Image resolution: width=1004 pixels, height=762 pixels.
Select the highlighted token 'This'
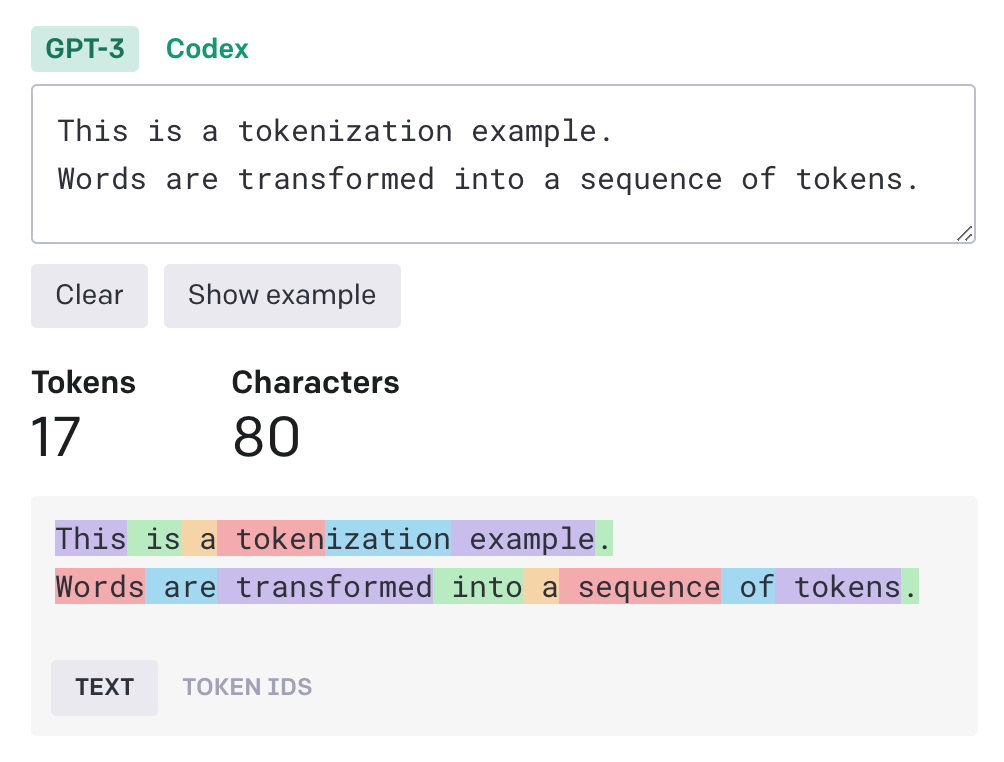tap(90, 538)
